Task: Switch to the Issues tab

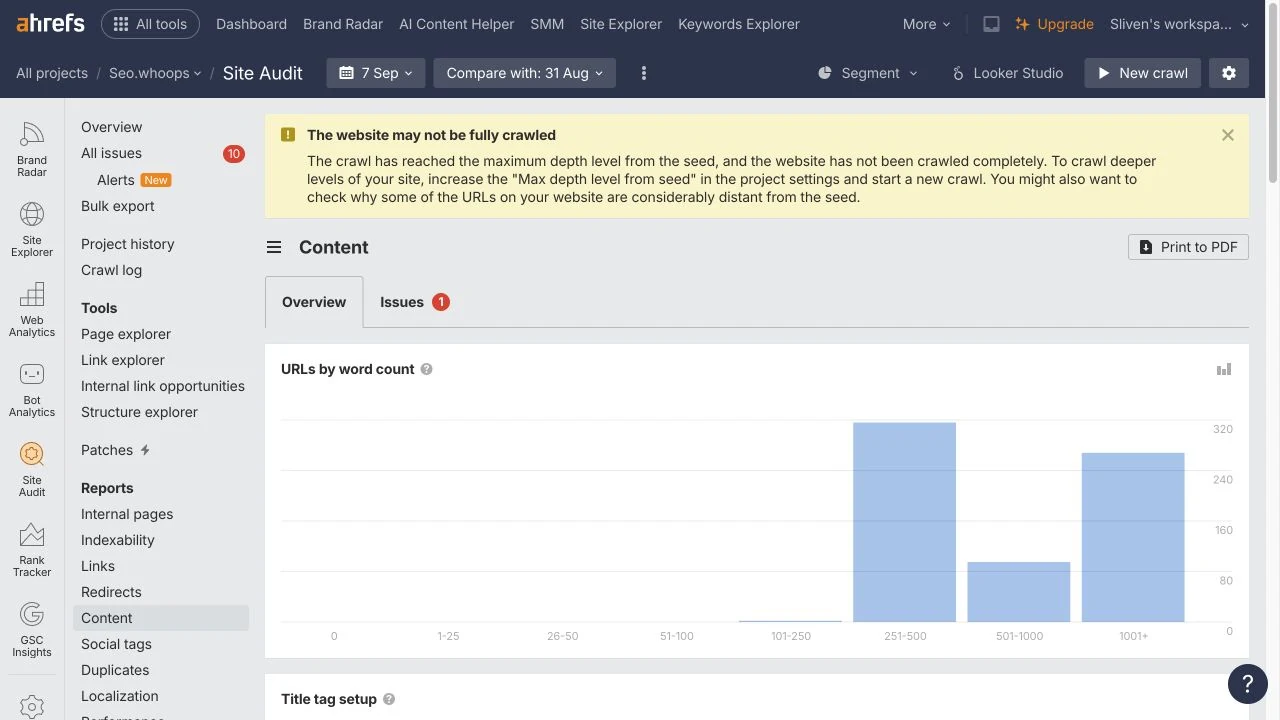Action: (415, 302)
